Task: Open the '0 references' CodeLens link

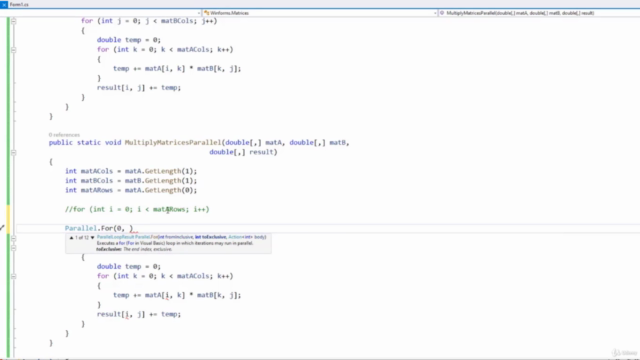Action: coord(64,135)
